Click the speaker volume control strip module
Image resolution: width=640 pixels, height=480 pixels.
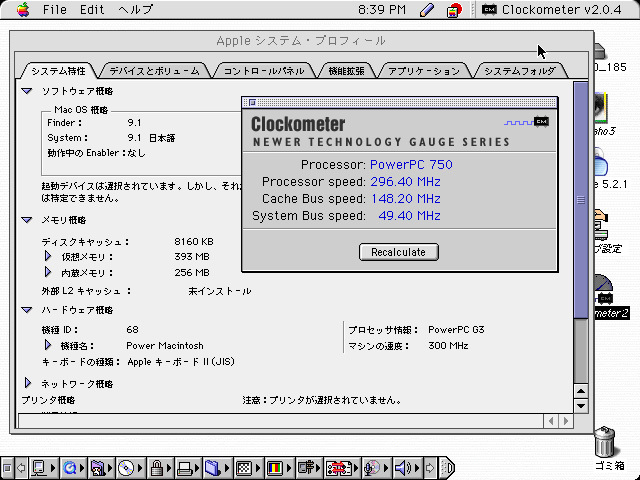point(404,467)
